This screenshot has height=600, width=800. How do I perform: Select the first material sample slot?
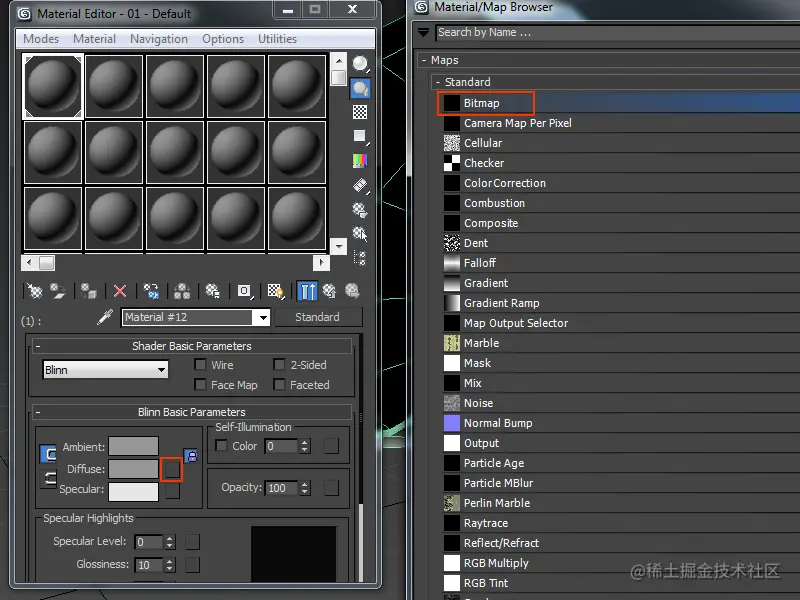click(53, 87)
